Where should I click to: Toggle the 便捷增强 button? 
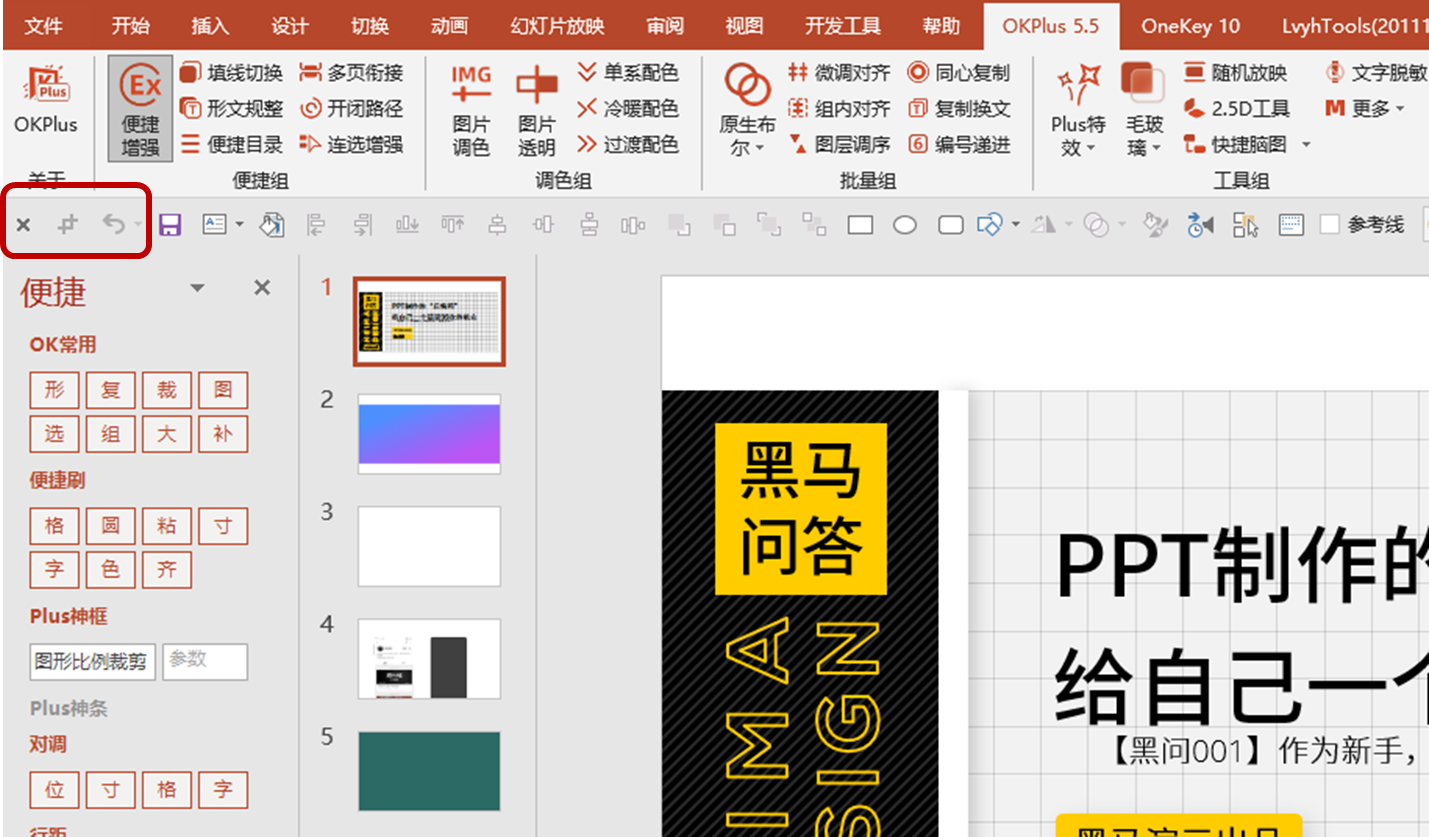141,110
